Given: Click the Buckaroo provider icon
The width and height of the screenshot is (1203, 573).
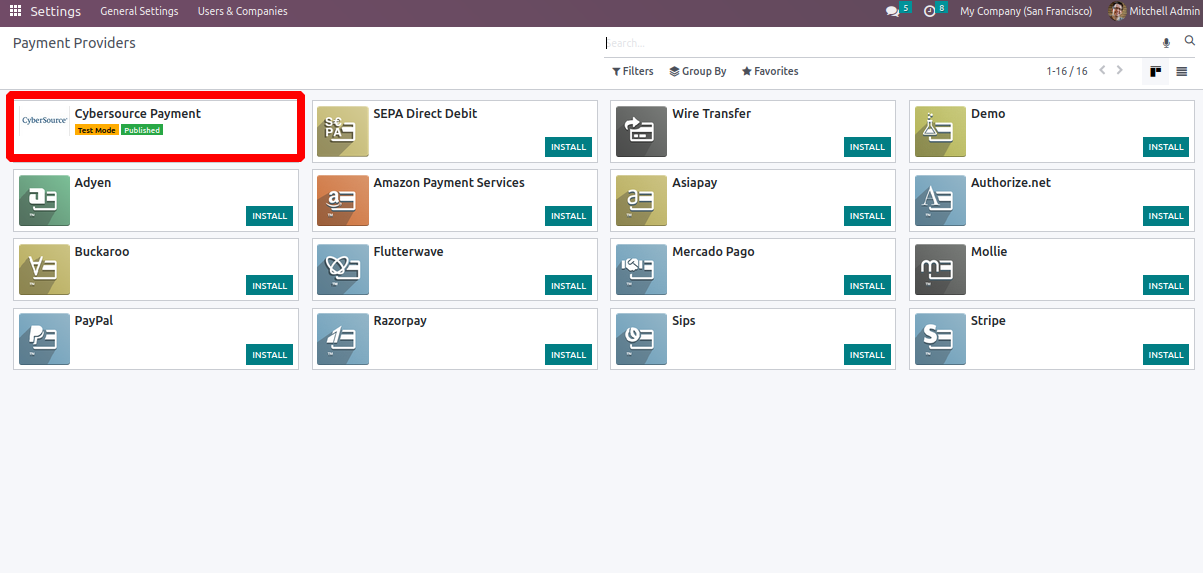Looking at the screenshot, I should tap(44, 270).
